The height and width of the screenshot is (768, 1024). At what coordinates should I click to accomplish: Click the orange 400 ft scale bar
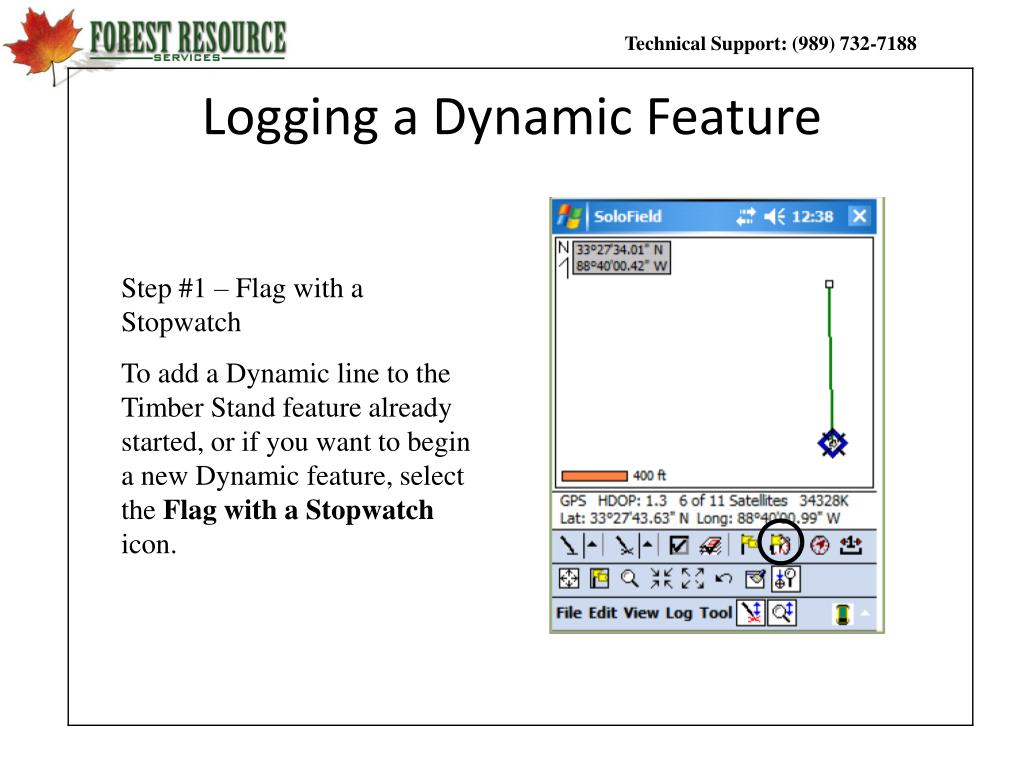tap(594, 476)
